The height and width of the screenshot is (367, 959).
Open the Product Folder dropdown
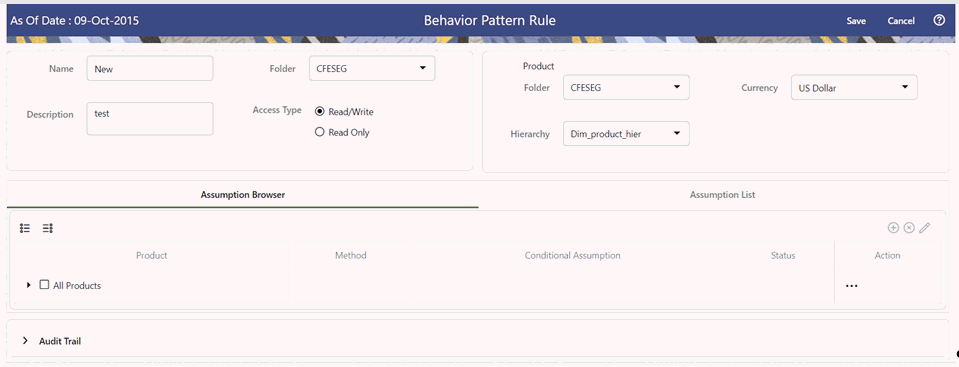pos(626,87)
